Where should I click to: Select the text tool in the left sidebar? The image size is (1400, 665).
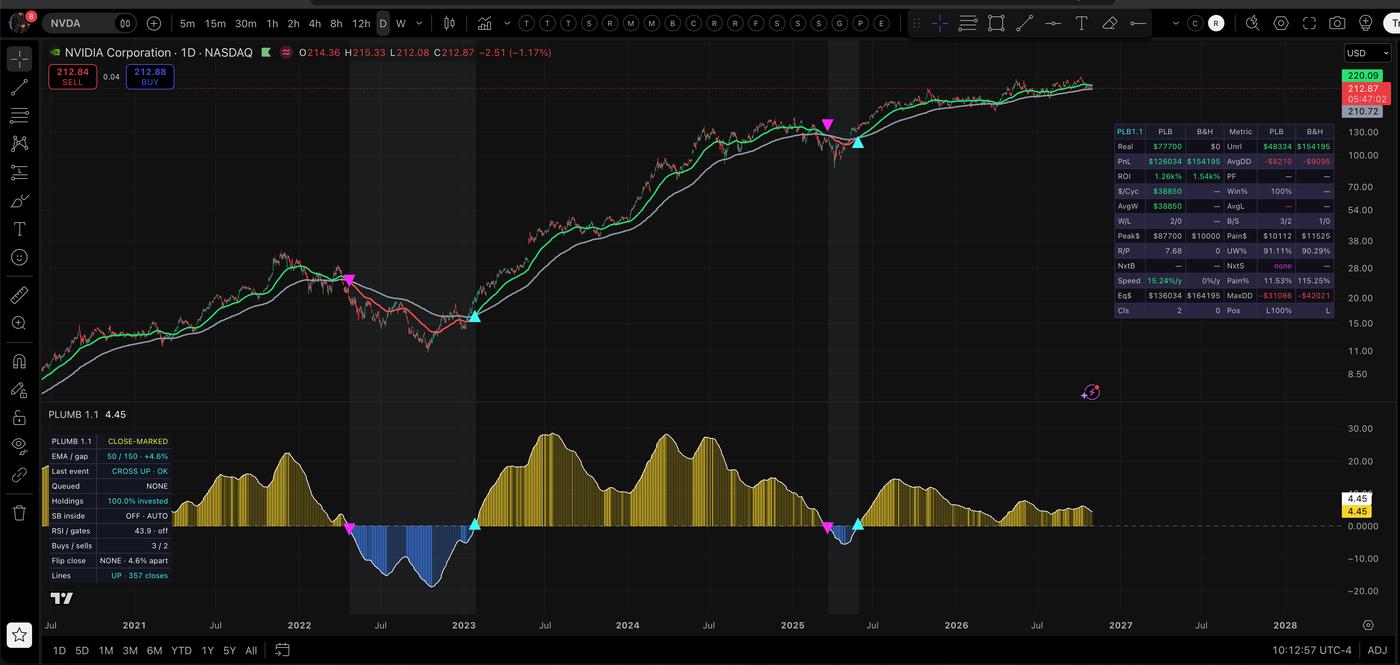[x=19, y=229]
